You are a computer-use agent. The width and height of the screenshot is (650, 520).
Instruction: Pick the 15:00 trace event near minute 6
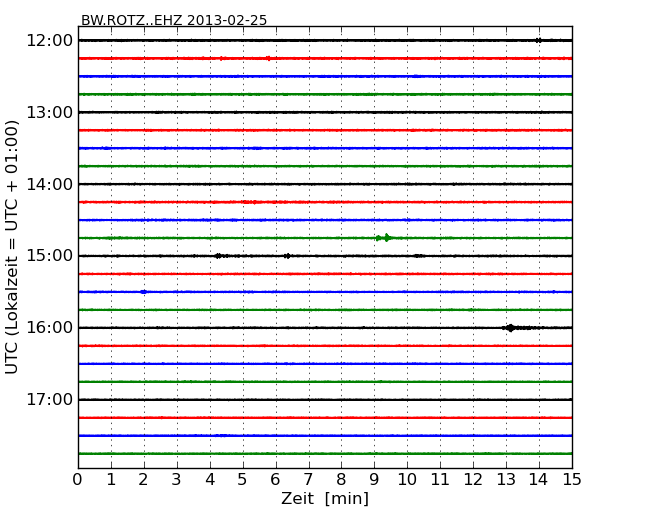coord(287,256)
